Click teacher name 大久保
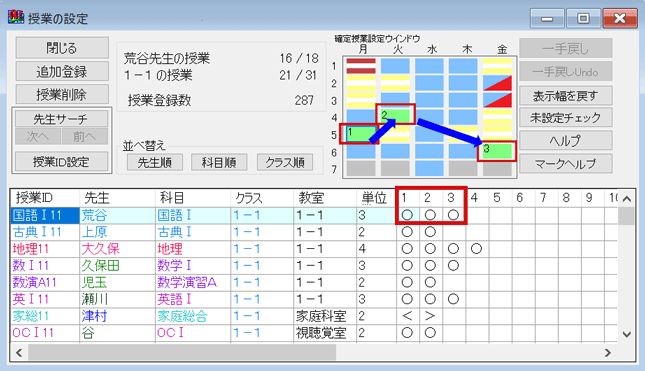Screen dimensions: 645x371 pos(101,249)
